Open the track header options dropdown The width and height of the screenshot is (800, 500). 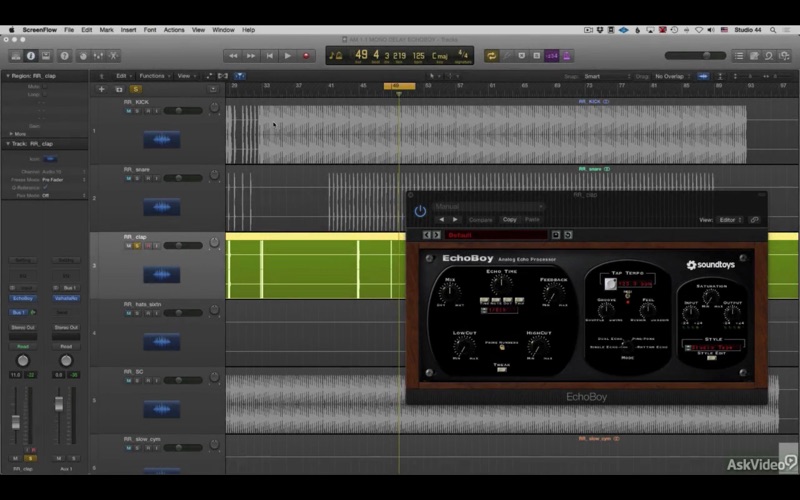(x=213, y=89)
